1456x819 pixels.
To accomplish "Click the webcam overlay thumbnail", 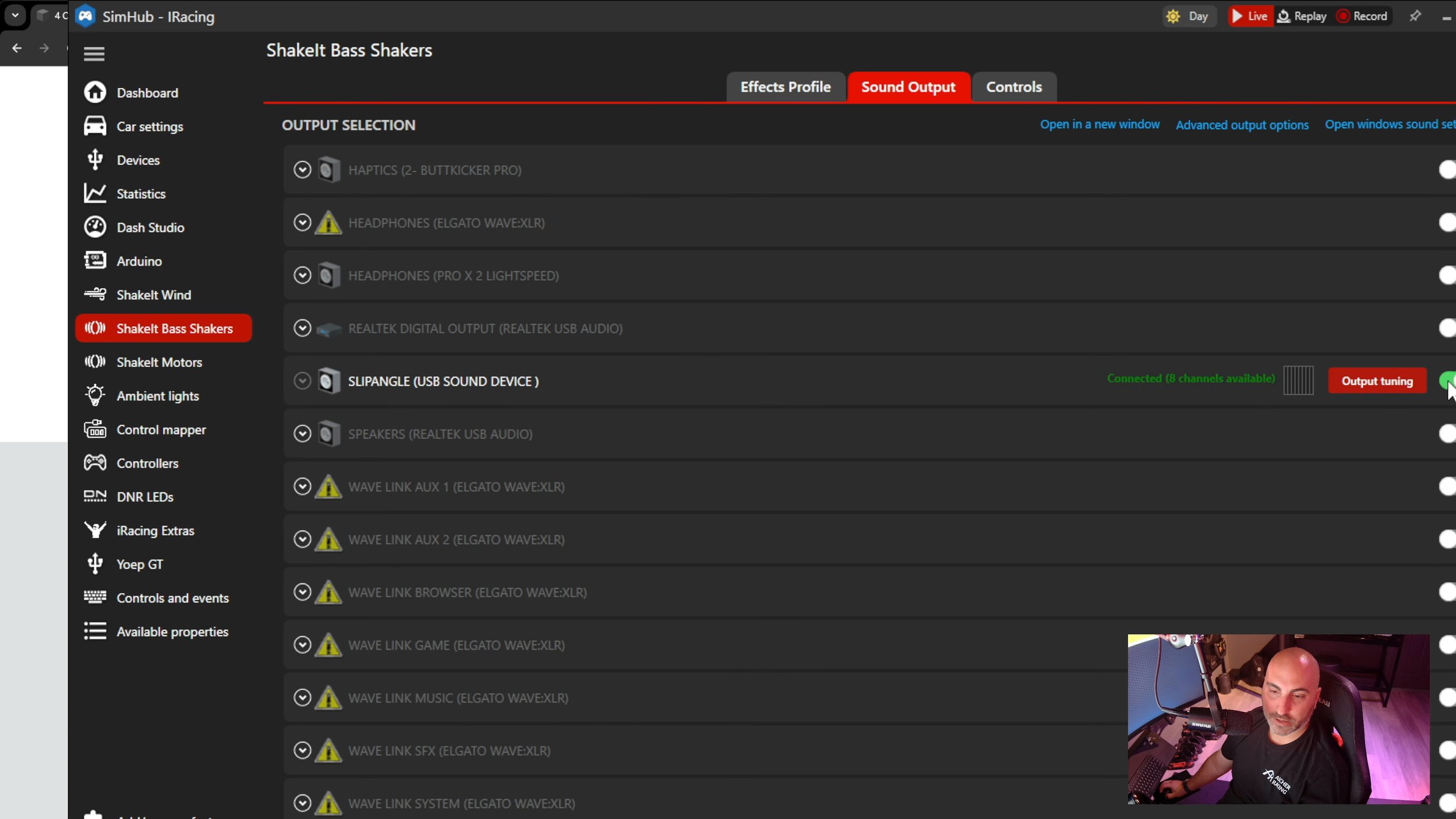I will coord(1278,719).
